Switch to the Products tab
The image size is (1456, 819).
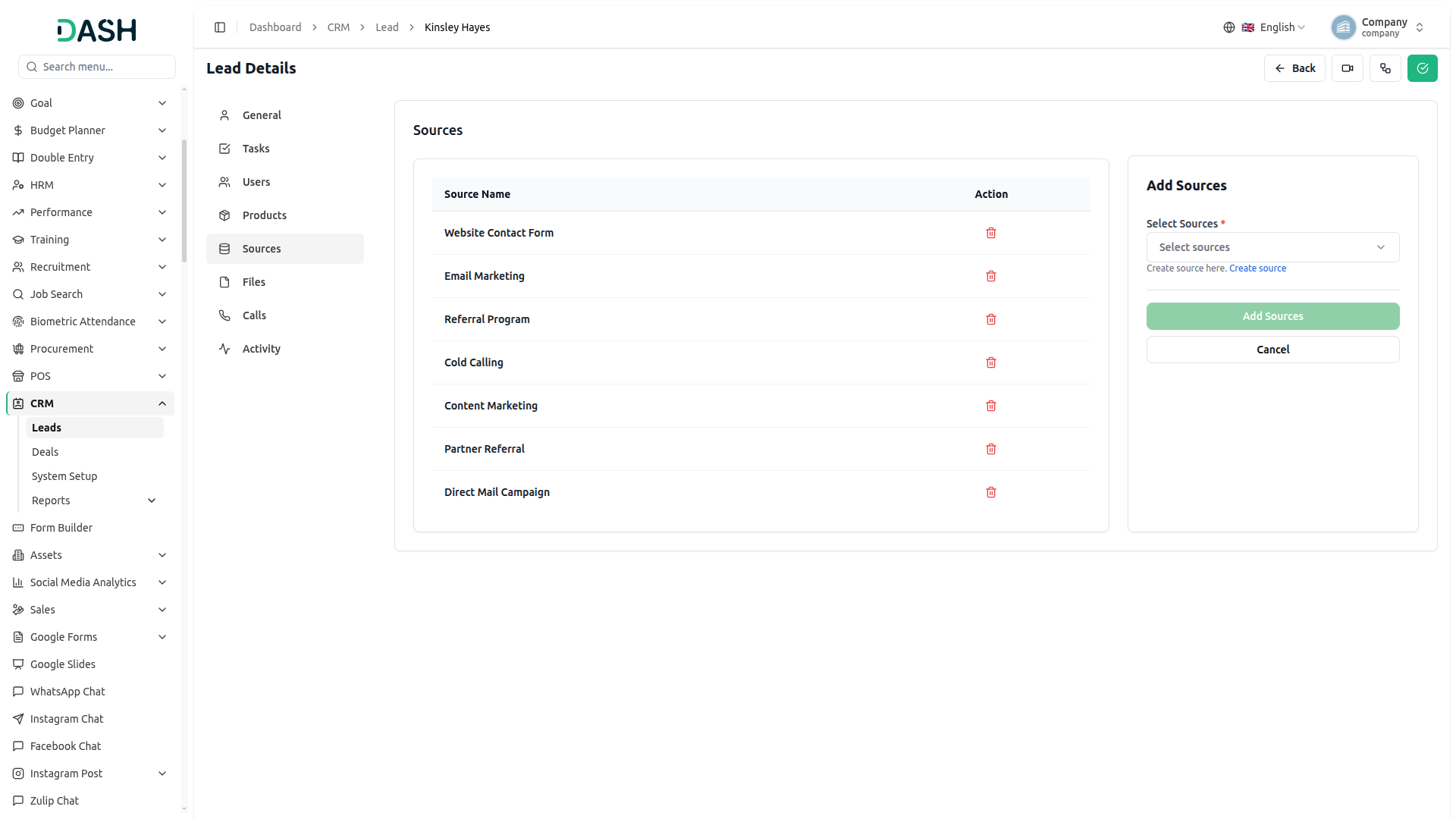click(x=285, y=215)
